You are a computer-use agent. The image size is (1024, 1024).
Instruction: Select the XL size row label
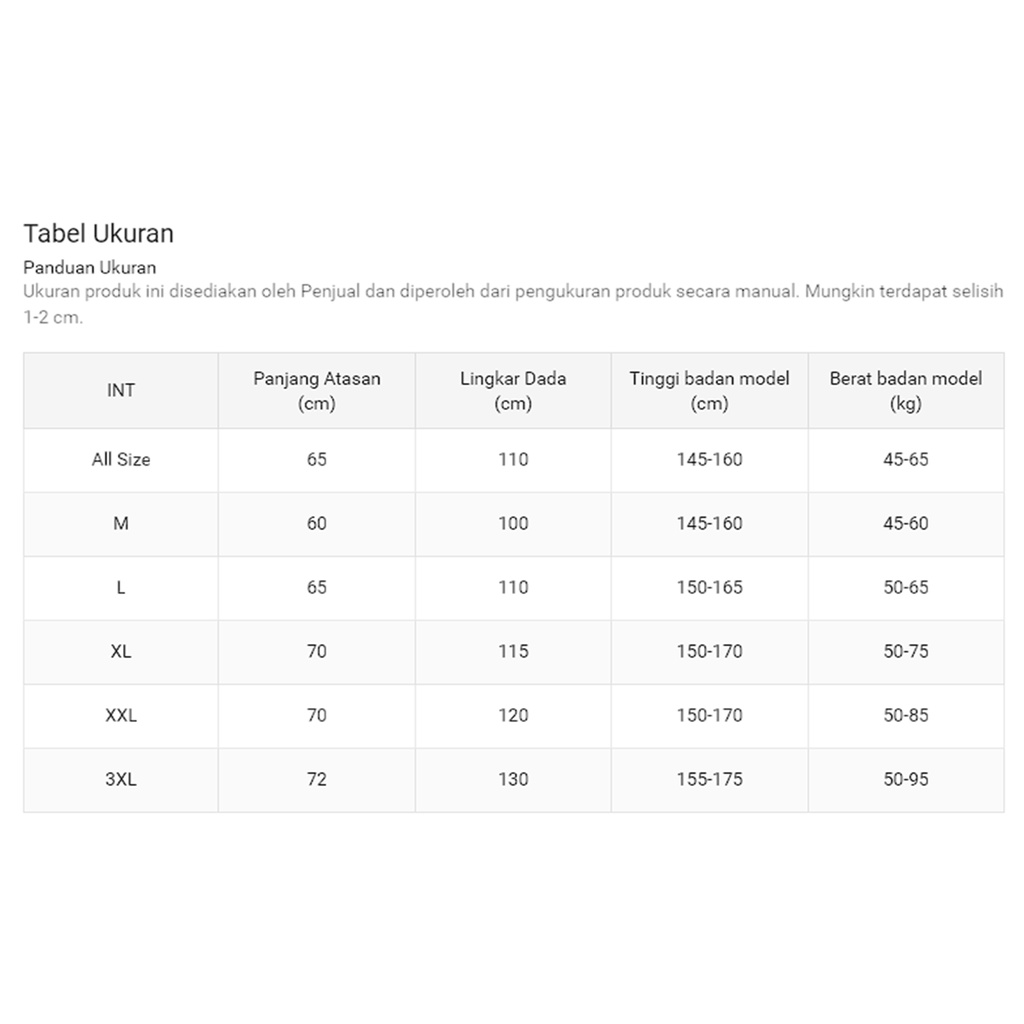(121, 652)
